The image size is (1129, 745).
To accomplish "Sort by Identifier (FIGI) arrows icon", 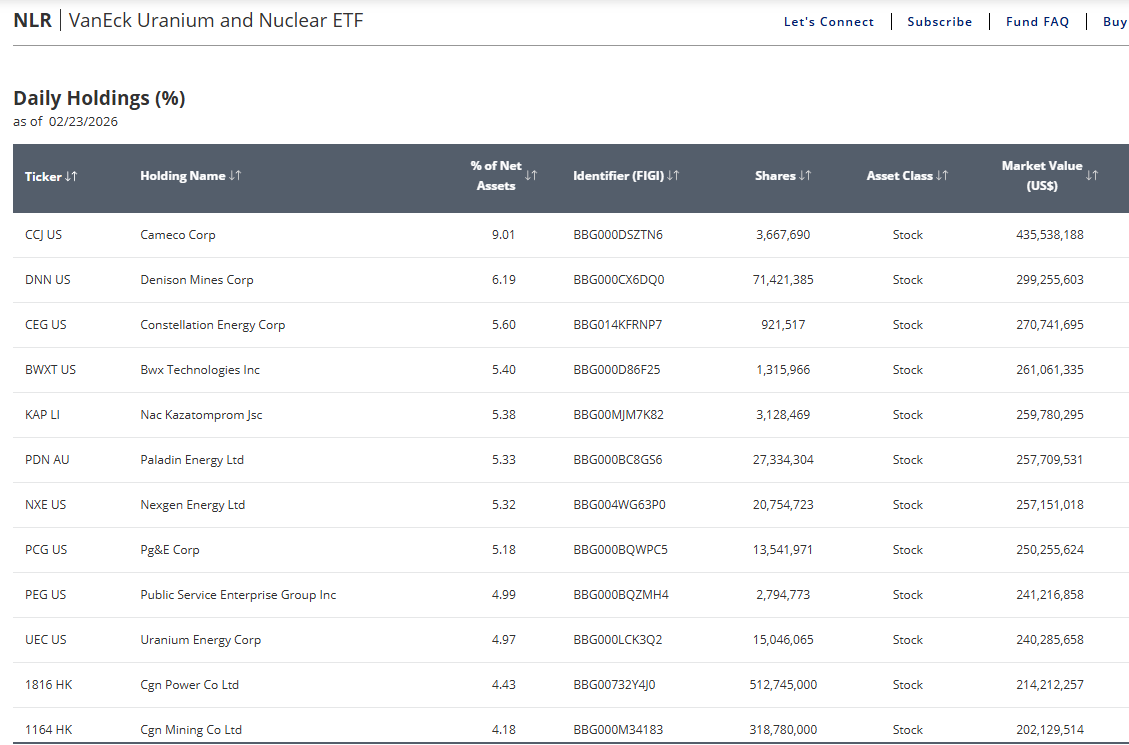I will (x=673, y=176).
